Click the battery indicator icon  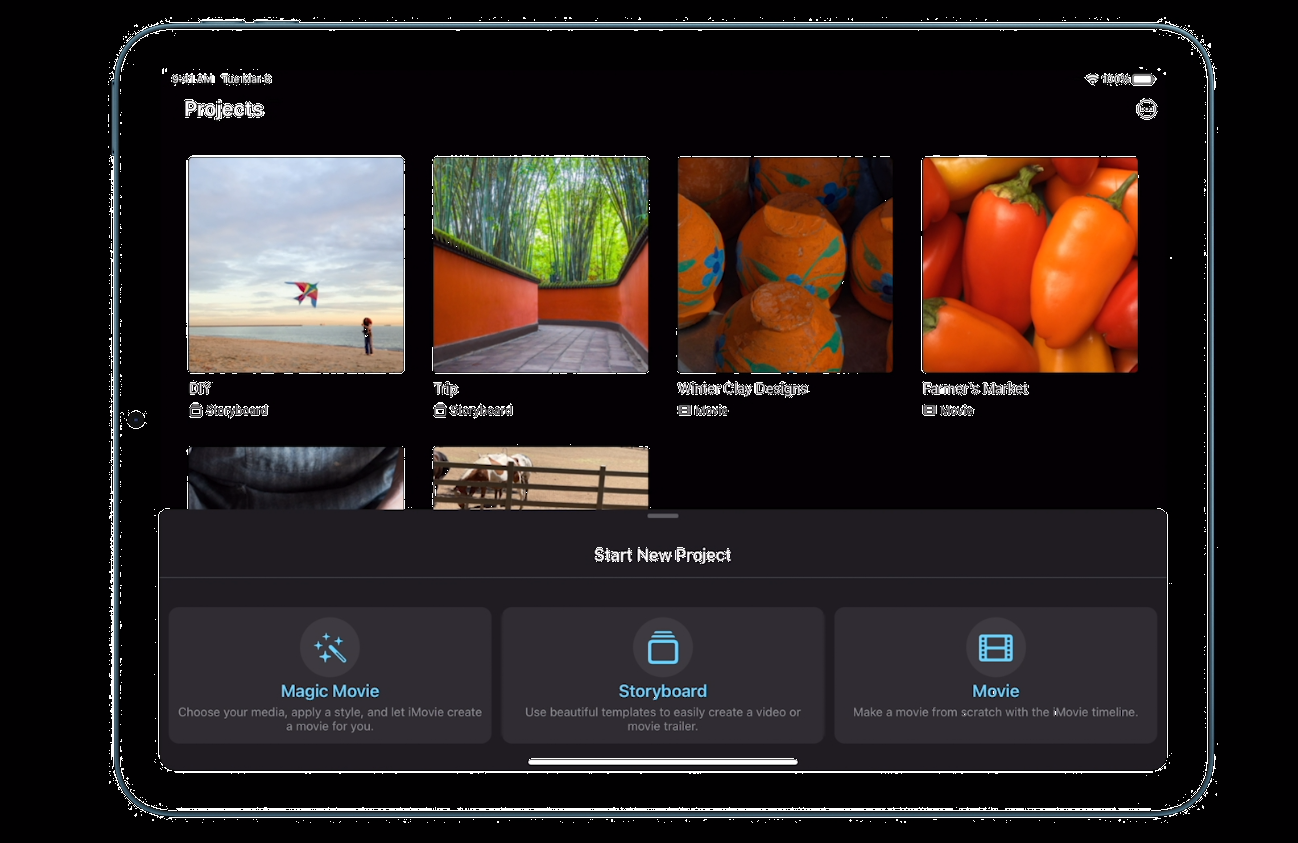1143,79
